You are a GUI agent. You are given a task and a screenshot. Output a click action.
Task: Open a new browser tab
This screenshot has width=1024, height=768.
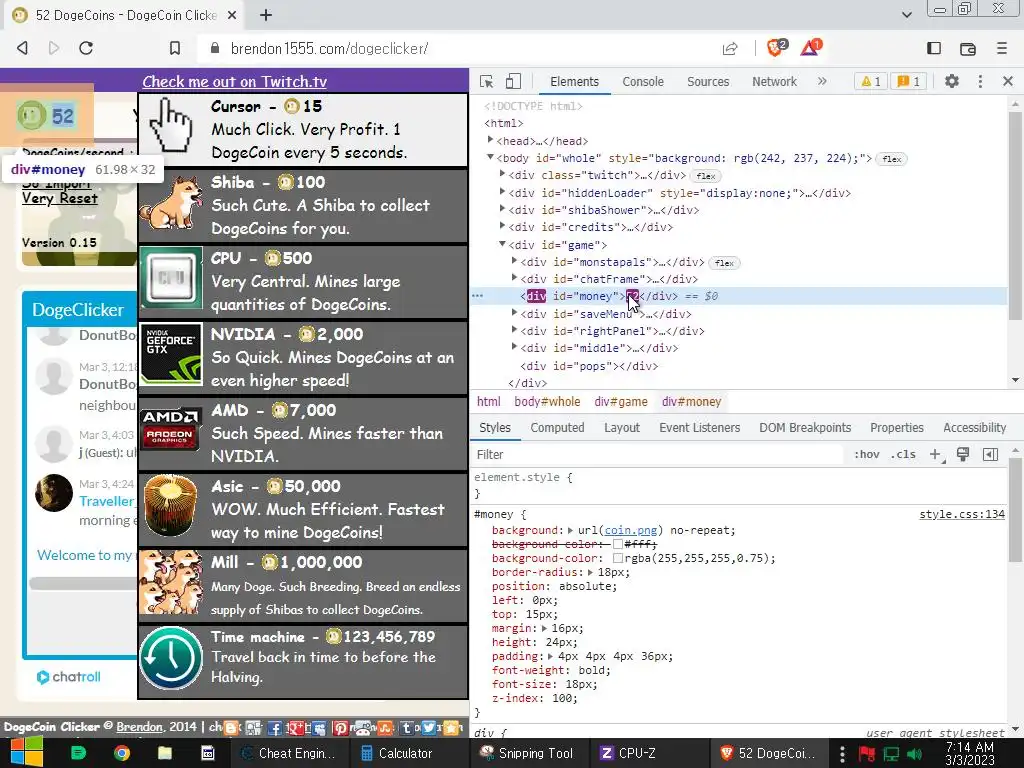[266, 15]
